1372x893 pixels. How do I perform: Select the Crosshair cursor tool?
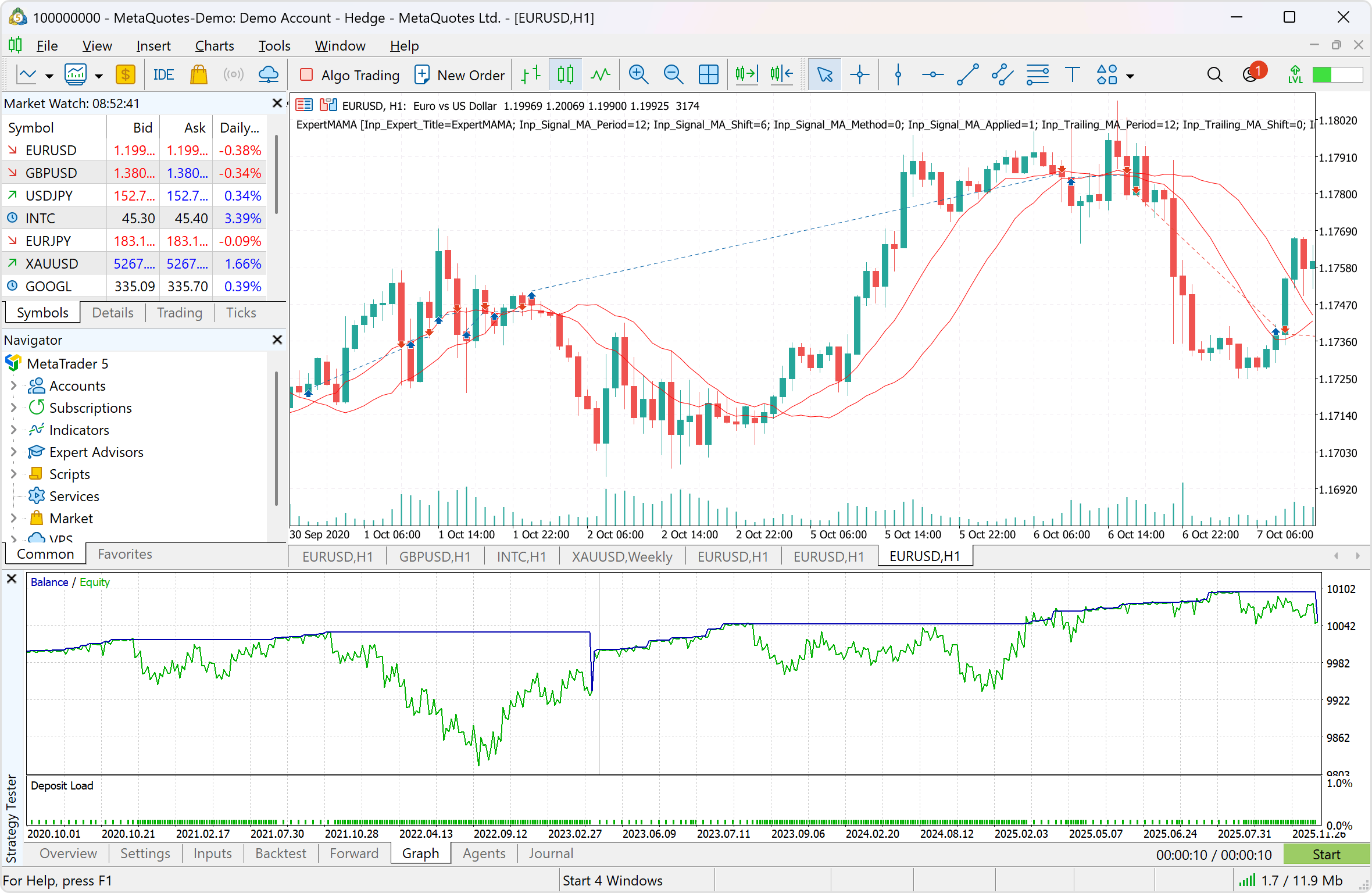pyautogui.click(x=859, y=74)
